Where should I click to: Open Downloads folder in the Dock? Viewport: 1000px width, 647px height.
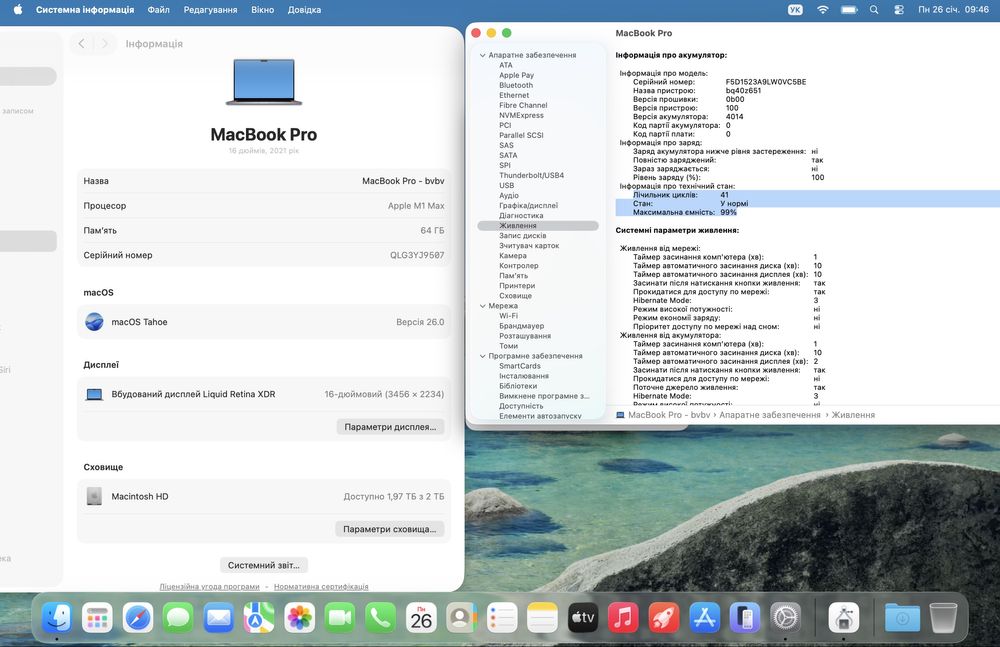click(x=902, y=618)
